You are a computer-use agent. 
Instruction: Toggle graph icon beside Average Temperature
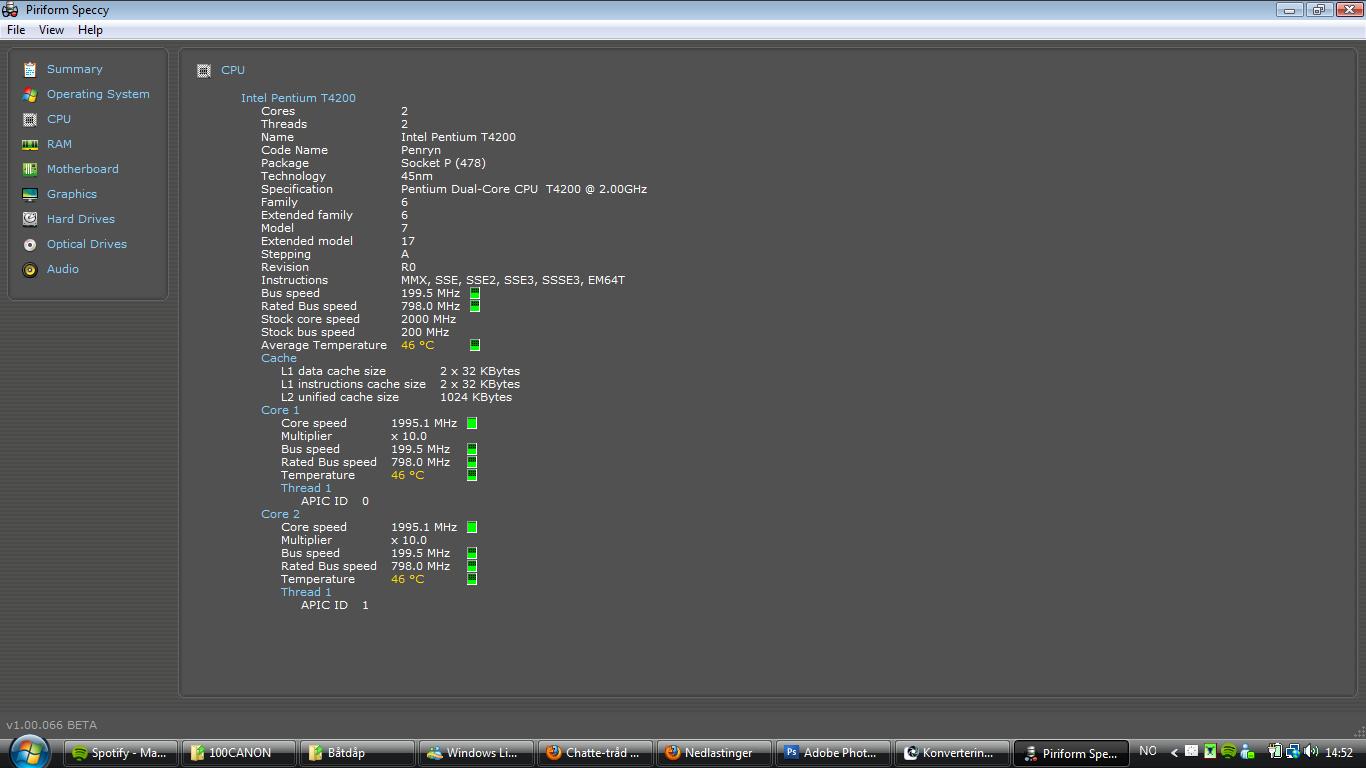[475, 345]
